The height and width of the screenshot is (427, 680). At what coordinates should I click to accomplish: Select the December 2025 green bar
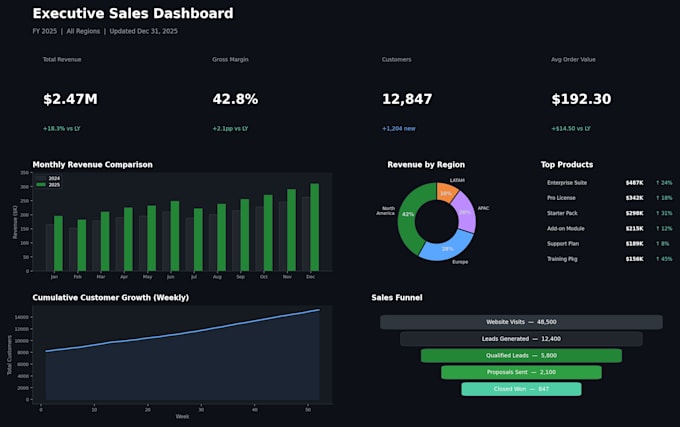tap(314, 227)
